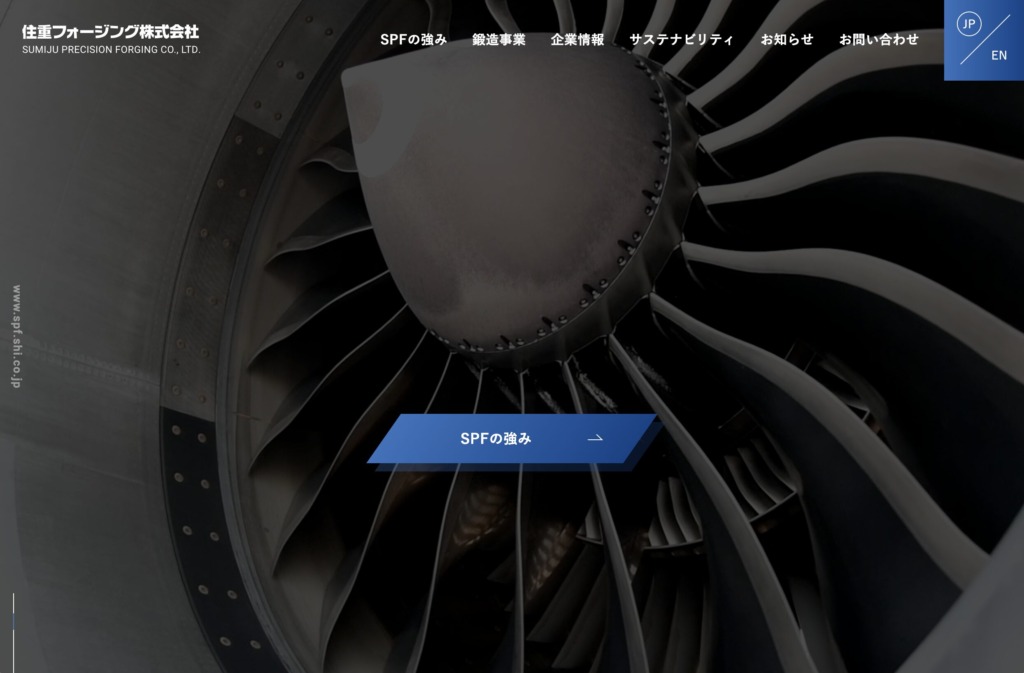
Task: Open the サステナビリティ menu item
Action: point(682,40)
